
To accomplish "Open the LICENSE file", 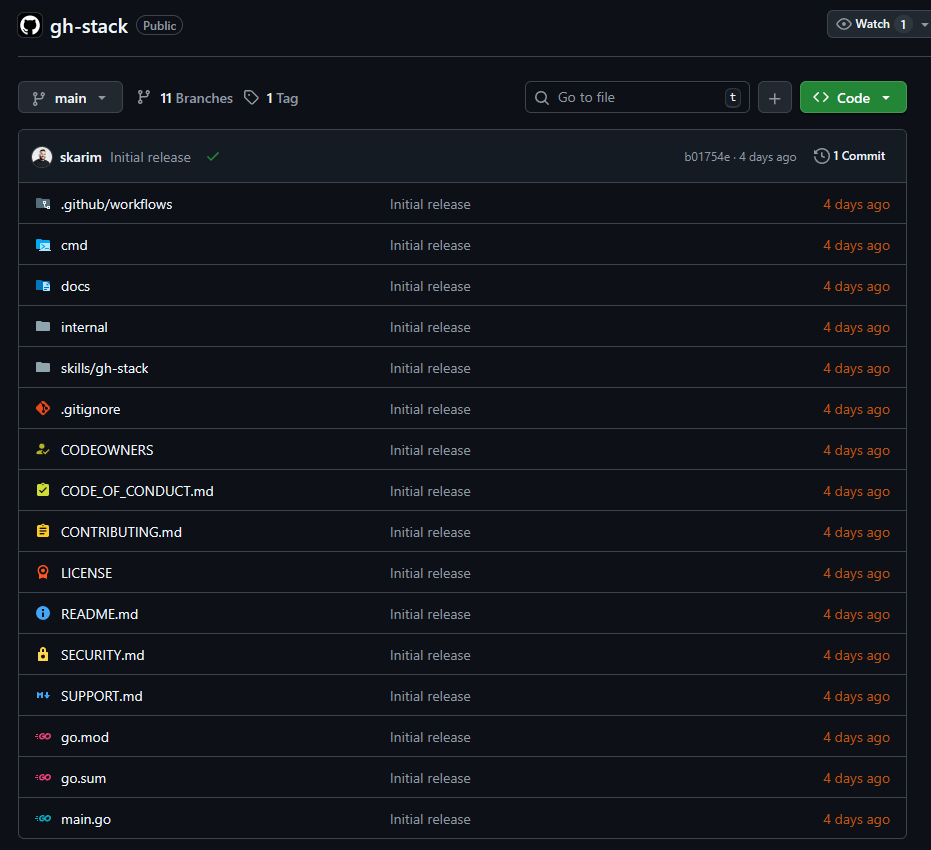I will 87,573.
